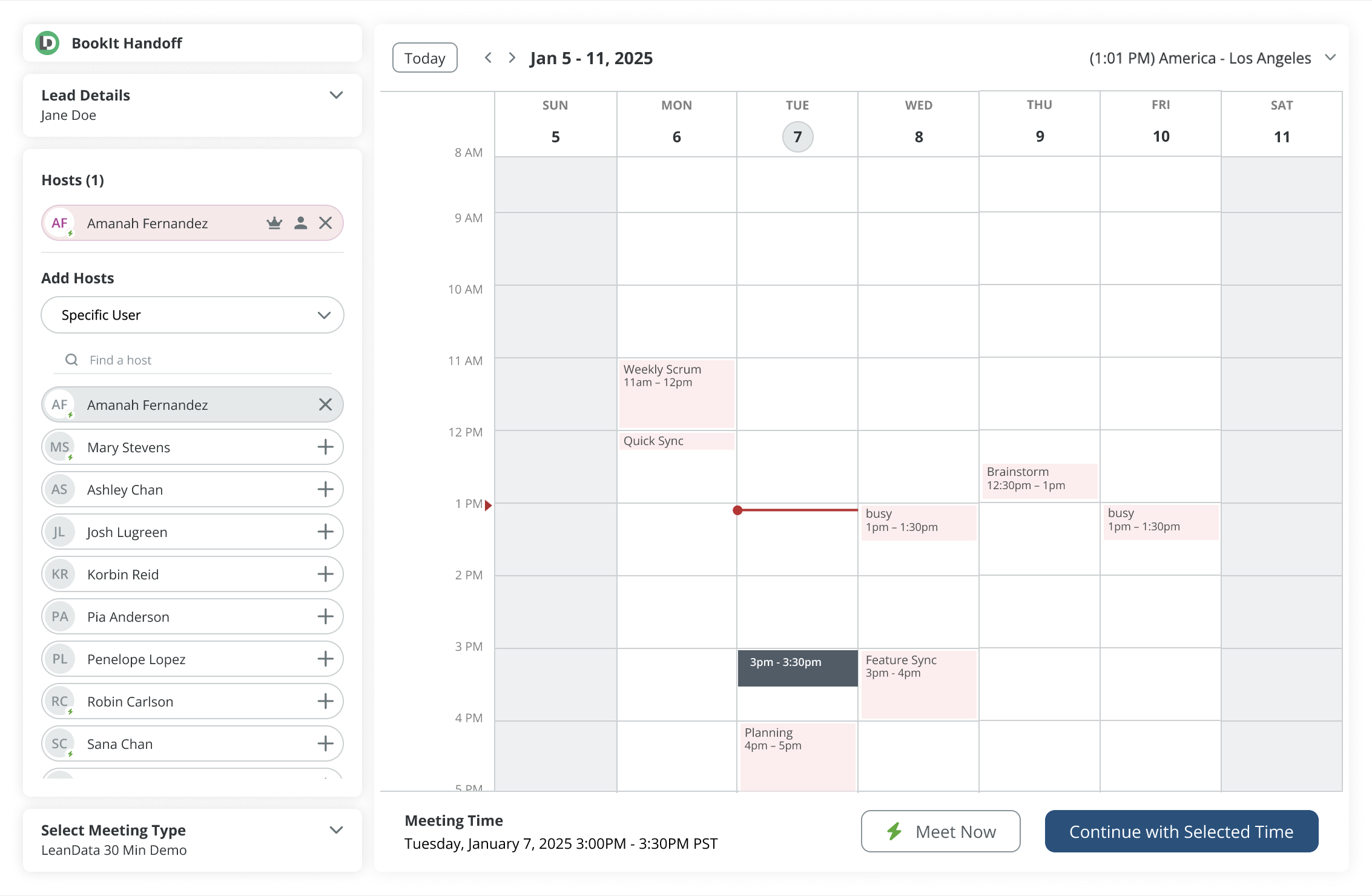Screen dimensions: 1372x896
Task: Click the Today button
Action: [425, 58]
